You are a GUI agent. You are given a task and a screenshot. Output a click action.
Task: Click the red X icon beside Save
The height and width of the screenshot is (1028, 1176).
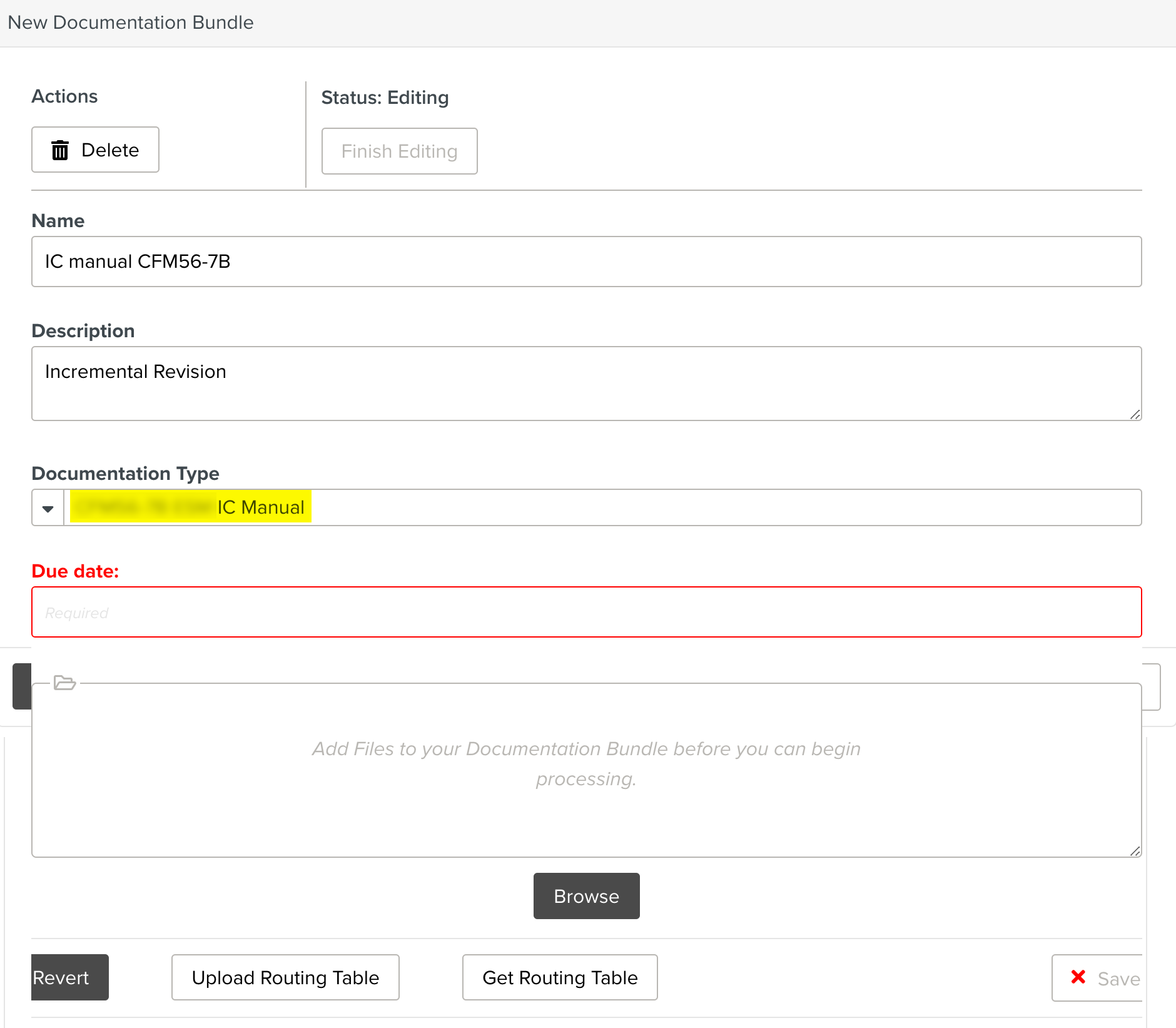1078,977
